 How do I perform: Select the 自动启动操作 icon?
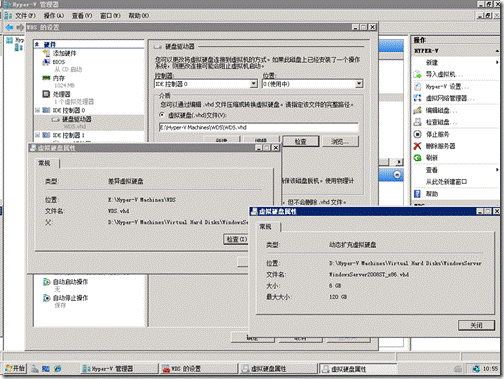click(x=47, y=282)
